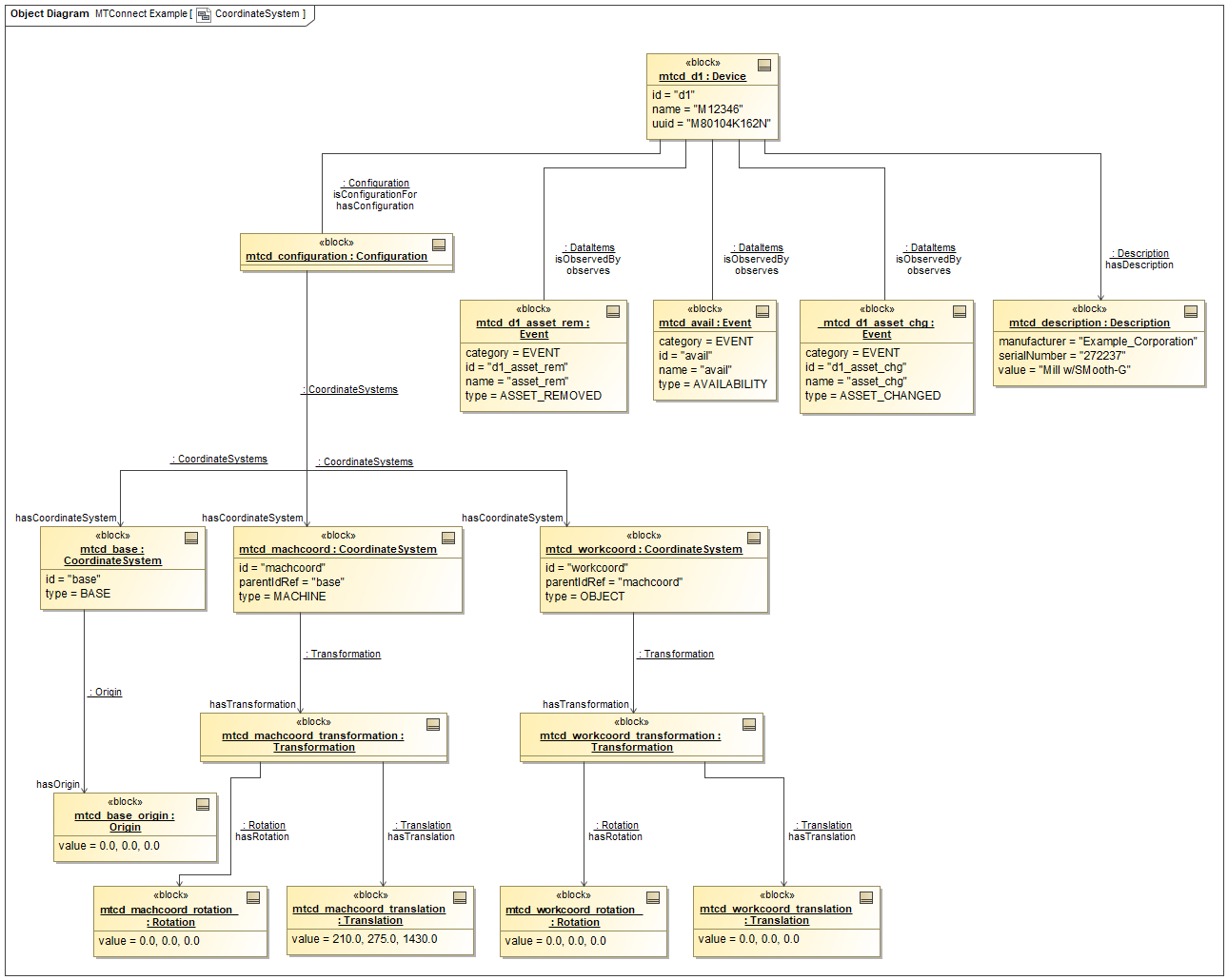Click corner icon of mtcd_base CoordinateSystem block
The width and height of the screenshot is (1228, 980).
point(191,538)
